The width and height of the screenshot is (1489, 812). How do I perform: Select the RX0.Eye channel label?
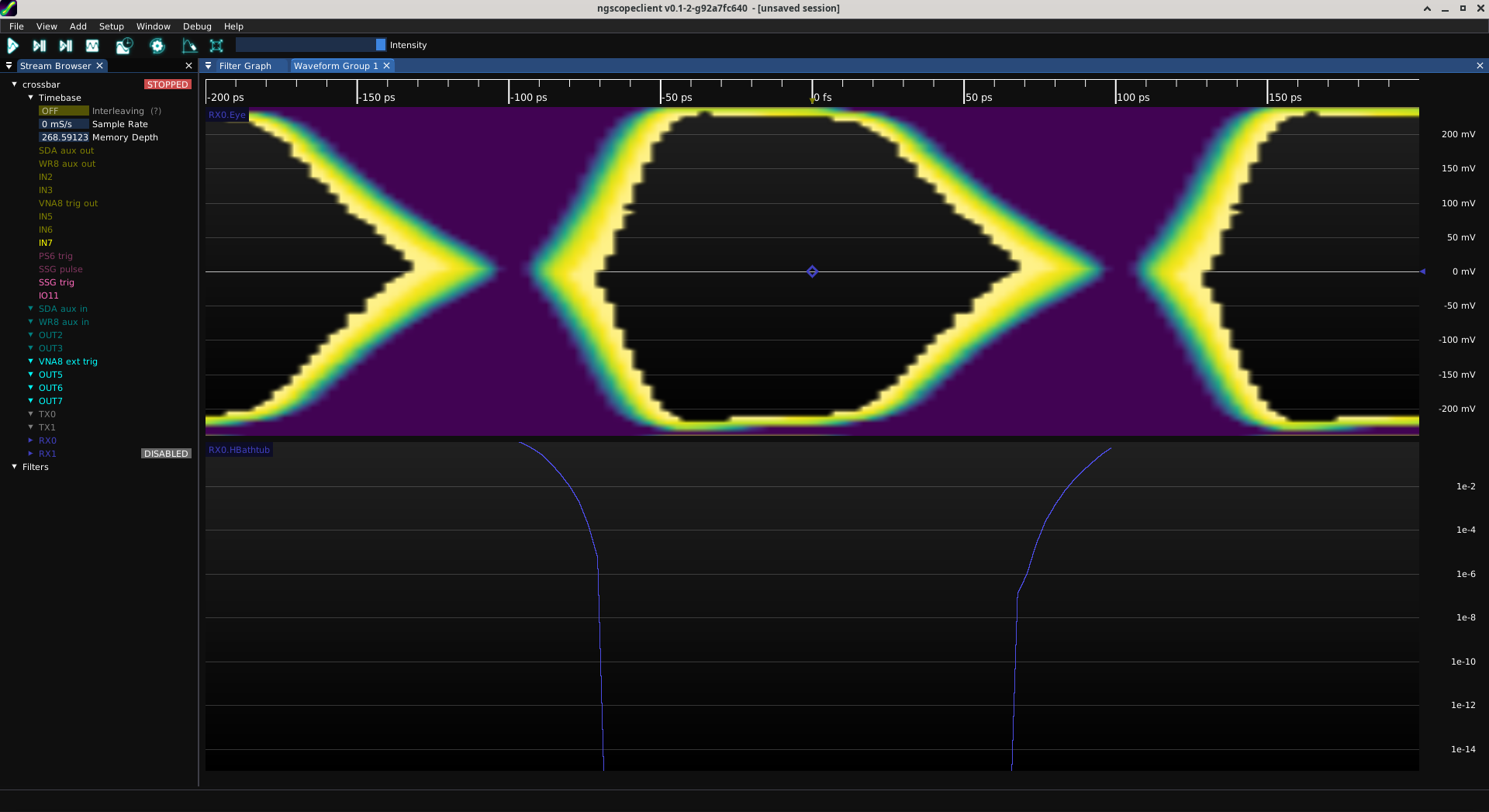coord(226,115)
